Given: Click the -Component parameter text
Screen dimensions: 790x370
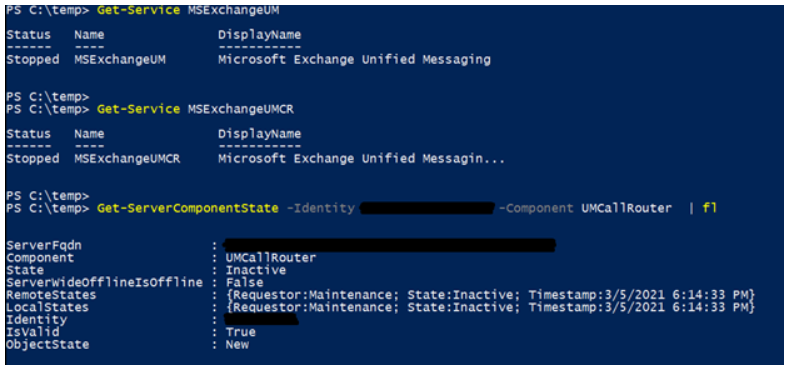Looking at the screenshot, I should tap(536, 208).
